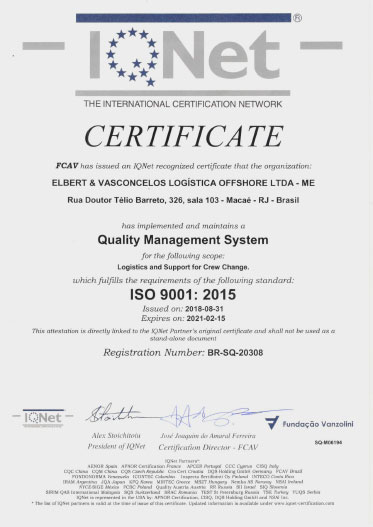This screenshot has width=373, height=527.
Task: Select the company name Elbert & Vasconcelos
Action: tap(183, 183)
